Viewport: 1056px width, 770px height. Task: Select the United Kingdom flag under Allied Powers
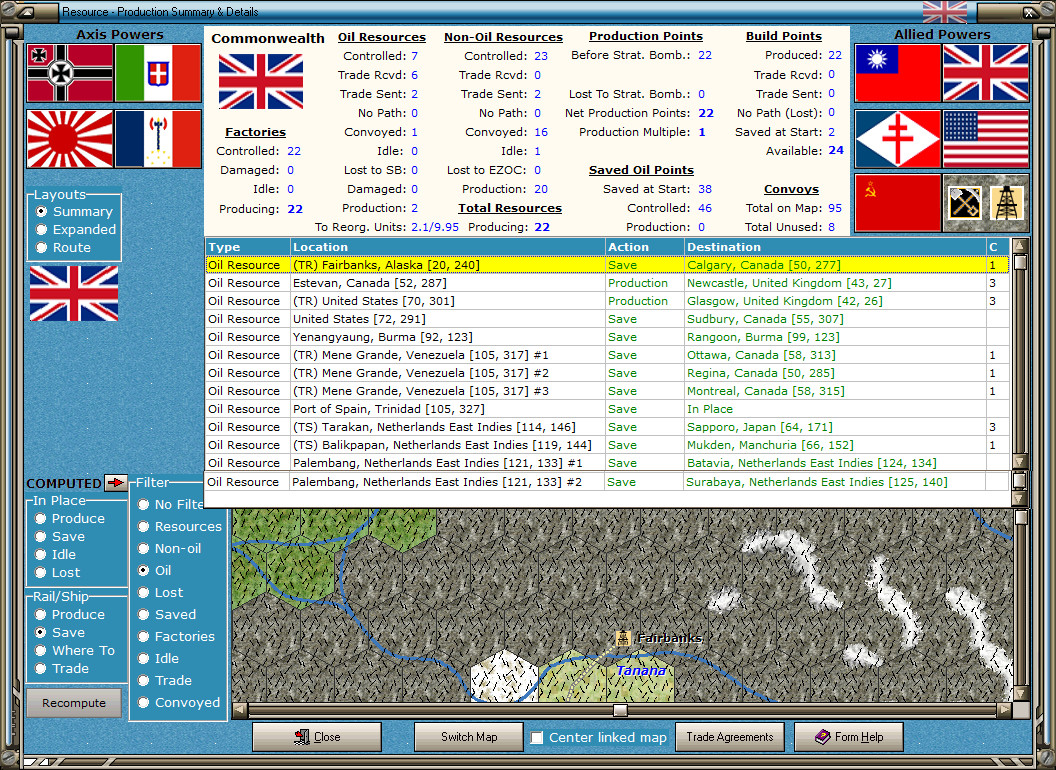(986, 73)
